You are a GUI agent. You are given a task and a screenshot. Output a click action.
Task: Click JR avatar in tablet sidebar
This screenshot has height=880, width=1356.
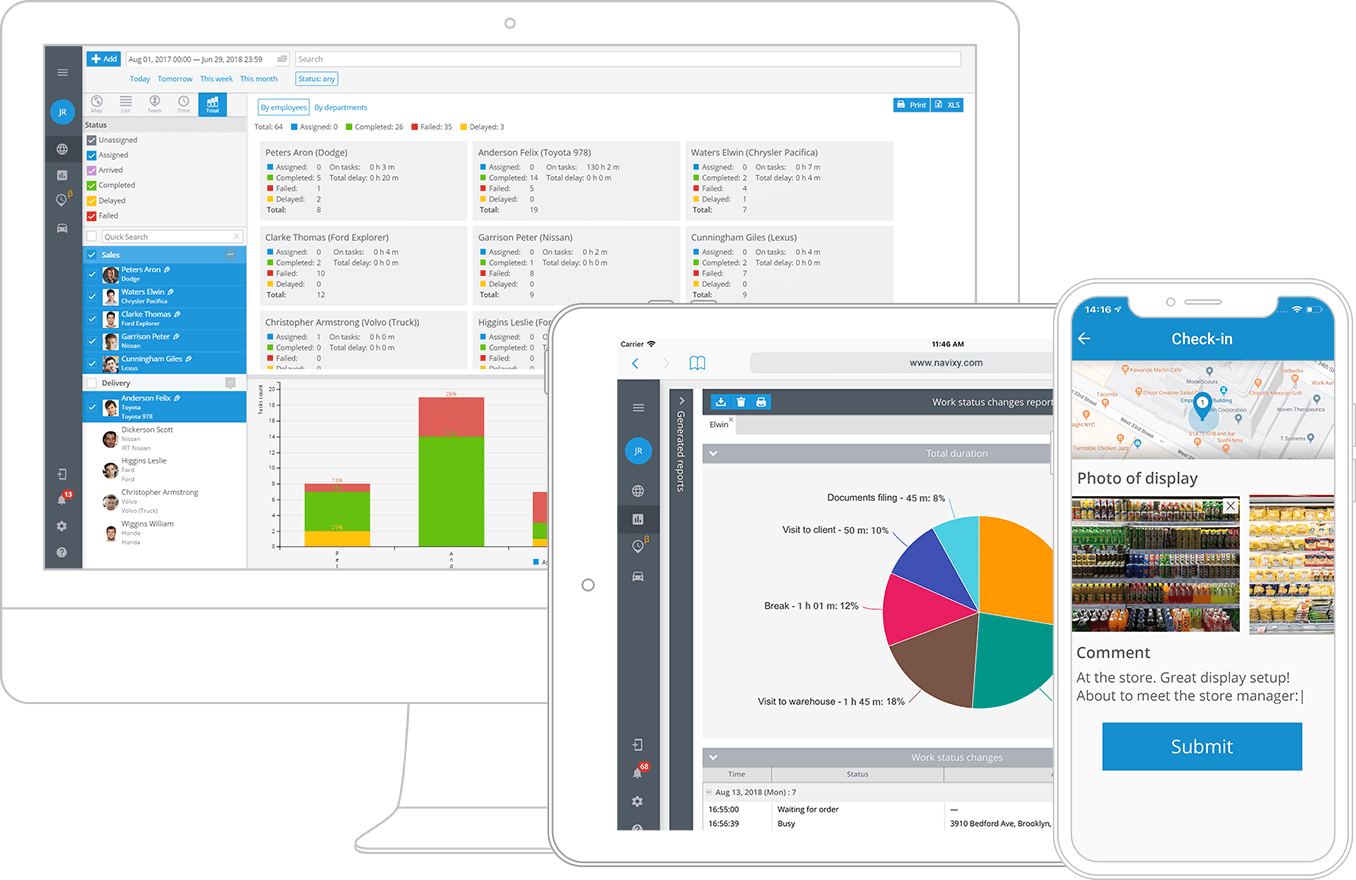(638, 451)
